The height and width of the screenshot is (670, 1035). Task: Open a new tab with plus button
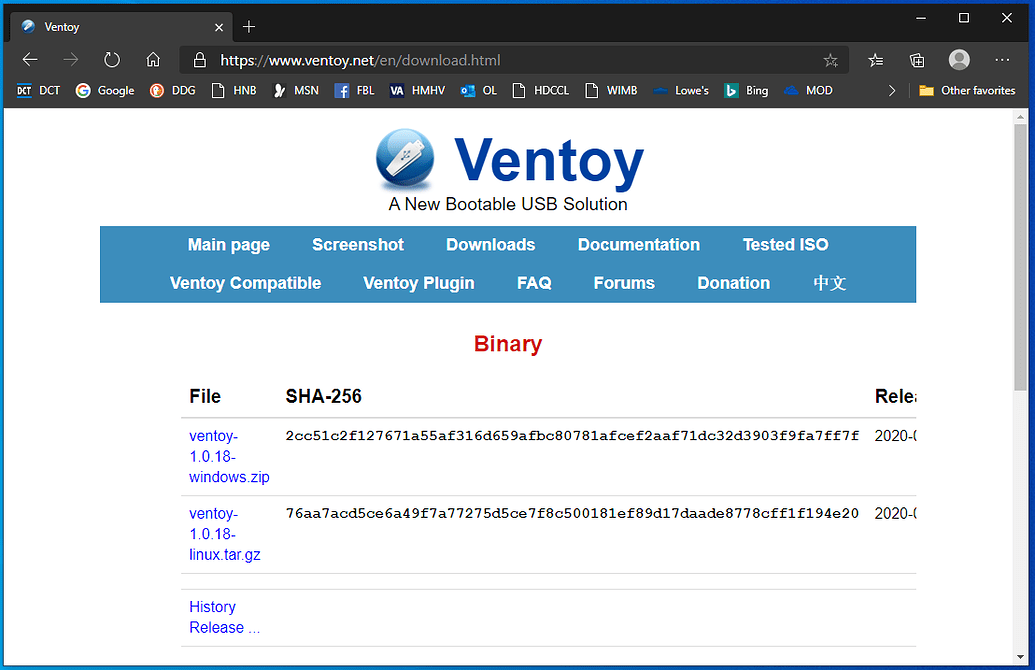click(x=249, y=26)
